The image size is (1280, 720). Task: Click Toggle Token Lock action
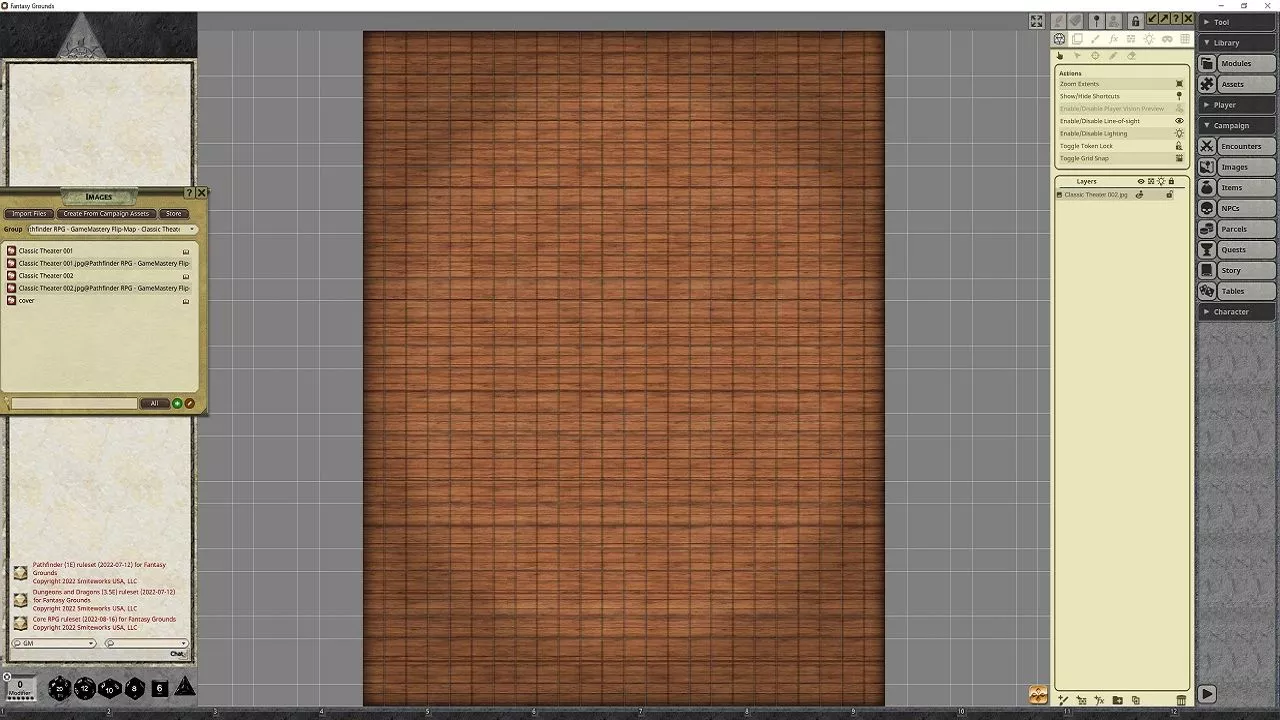(1121, 146)
